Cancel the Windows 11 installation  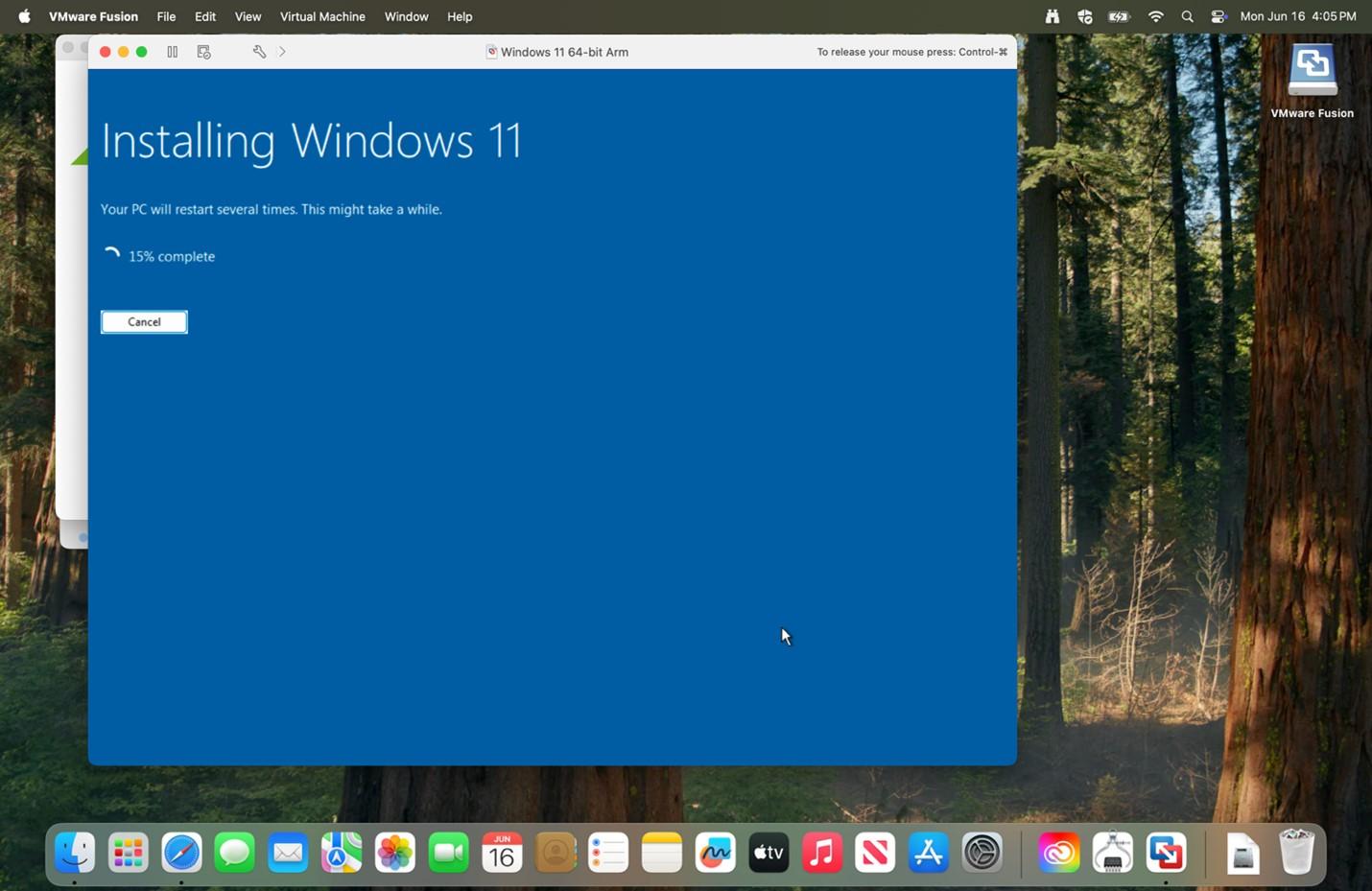[x=144, y=322]
